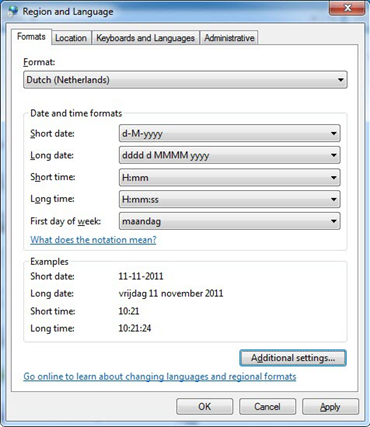Viewport: 370px width, 427px height.
Task: Open the Short time H:mm dropdown
Action: coord(230,177)
